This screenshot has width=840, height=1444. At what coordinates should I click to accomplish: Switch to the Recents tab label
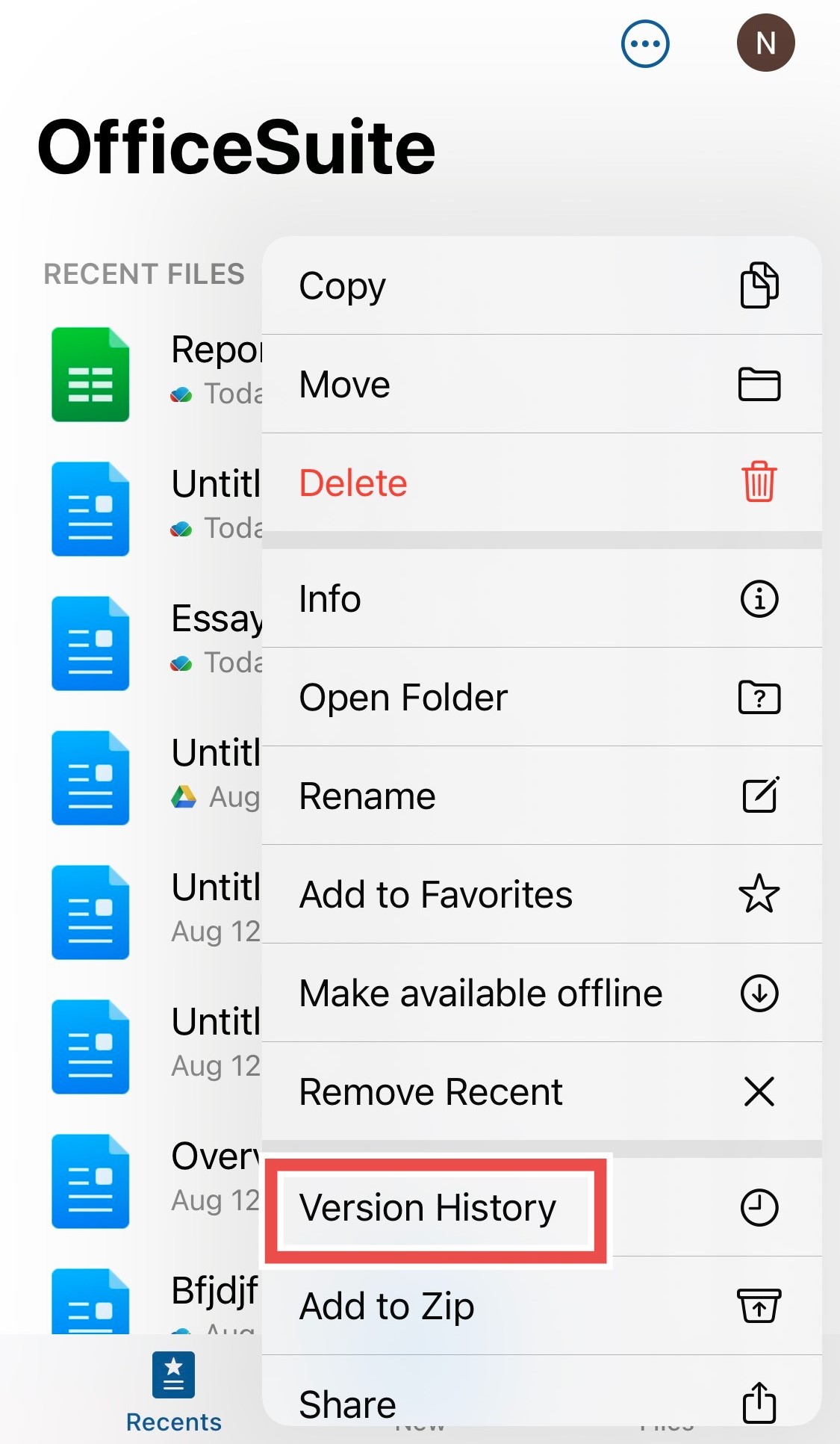(173, 1422)
